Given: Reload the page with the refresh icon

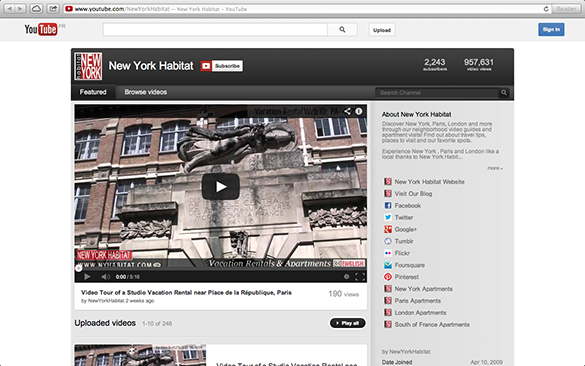Looking at the screenshot, I should tap(546, 9).
